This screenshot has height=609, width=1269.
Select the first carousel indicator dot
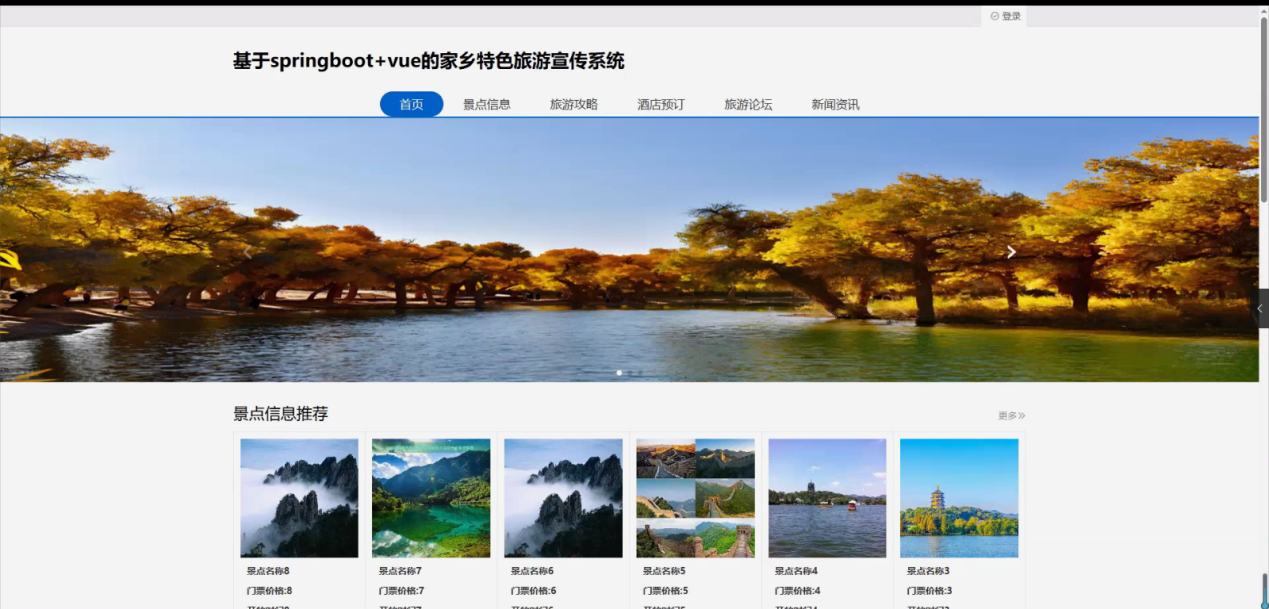click(619, 372)
